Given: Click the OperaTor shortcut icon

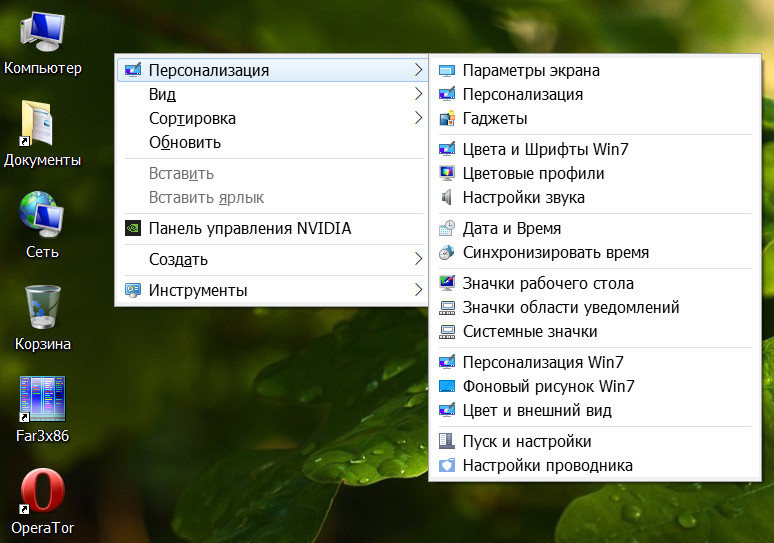Looking at the screenshot, I should click(42, 491).
